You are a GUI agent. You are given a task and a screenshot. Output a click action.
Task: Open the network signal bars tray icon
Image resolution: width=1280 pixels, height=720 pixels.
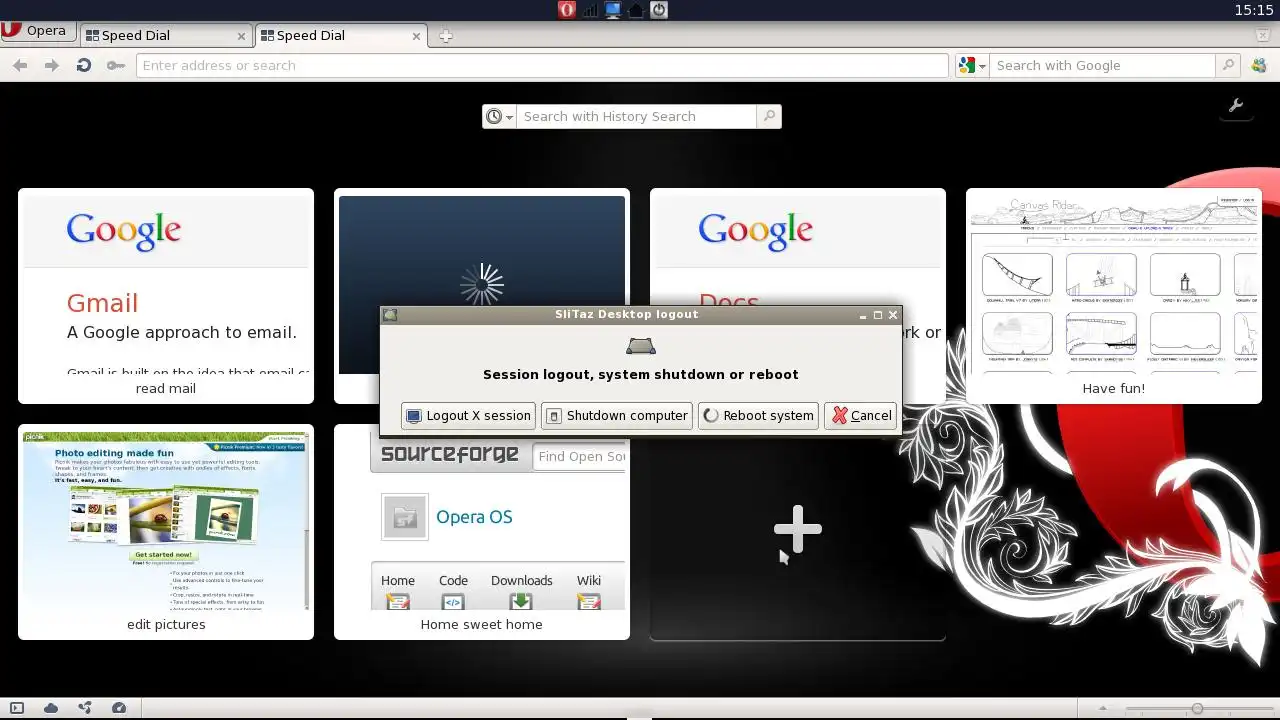[x=590, y=10]
